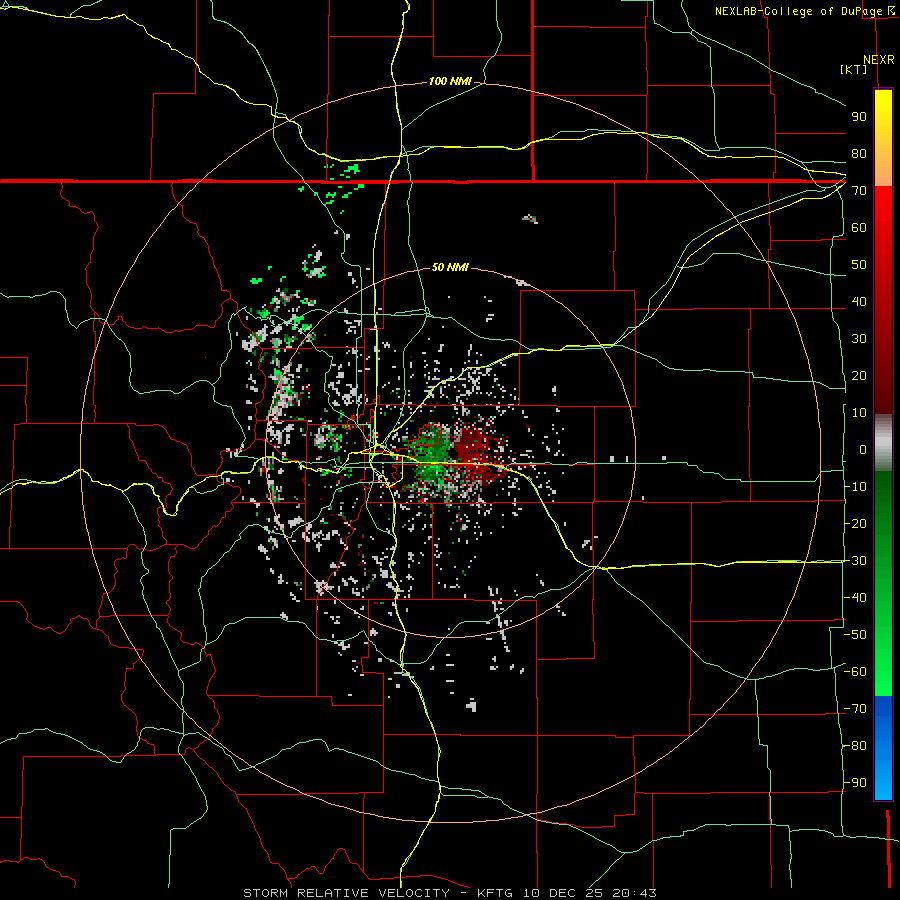This screenshot has width=900, height=900.
Task: Click the positive "70" scale value
Action: [859, 191]
